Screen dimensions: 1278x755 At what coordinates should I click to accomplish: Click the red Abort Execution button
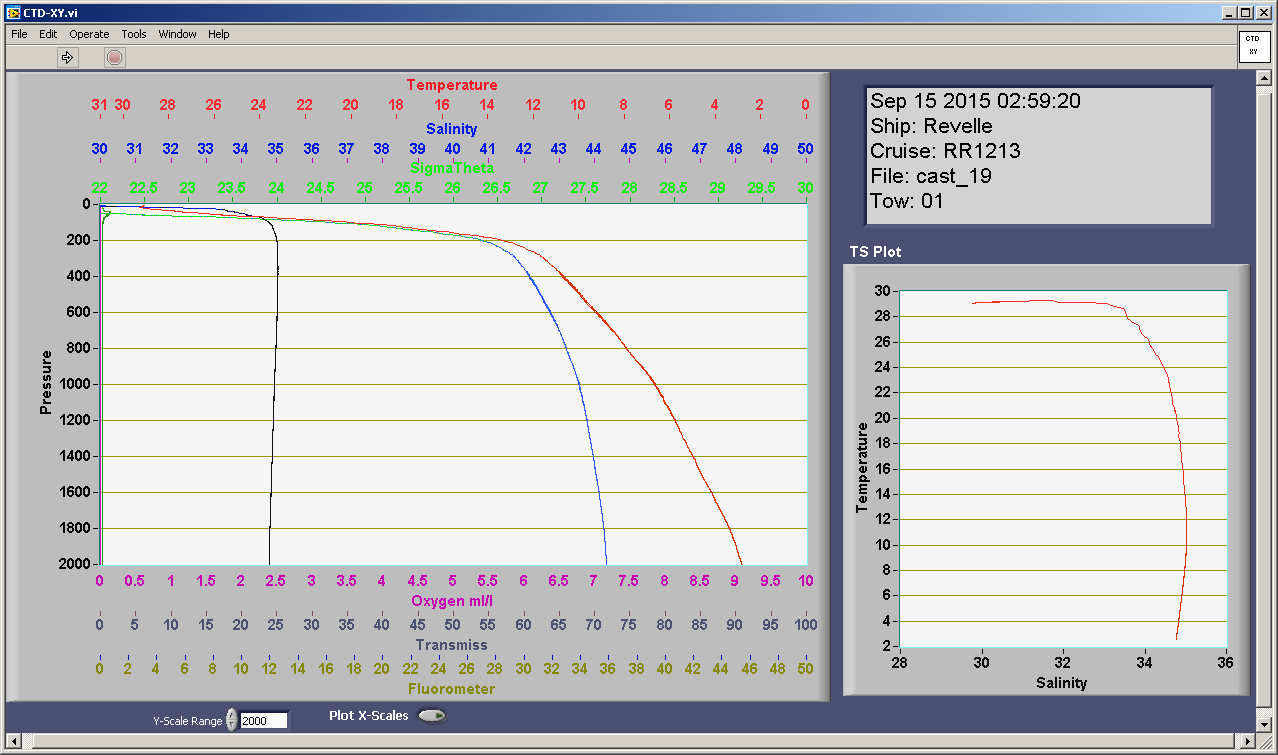[x=114, y=57]
